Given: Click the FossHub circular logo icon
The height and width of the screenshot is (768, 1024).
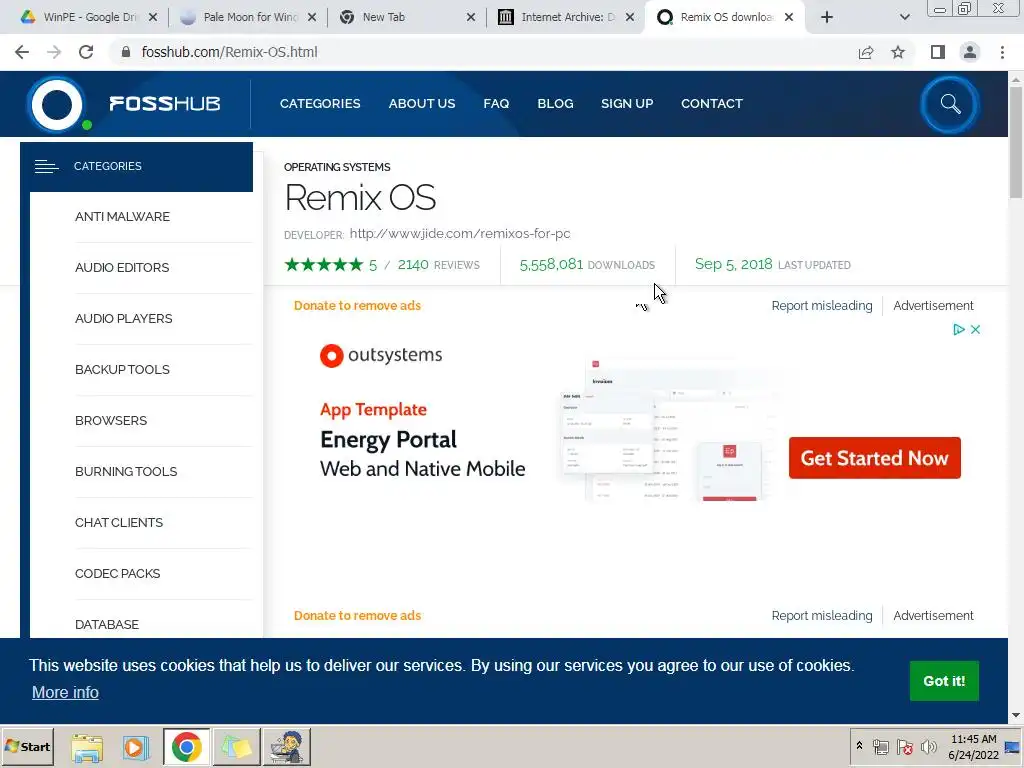Looking at the screenshot, I should tap(57, 104).
